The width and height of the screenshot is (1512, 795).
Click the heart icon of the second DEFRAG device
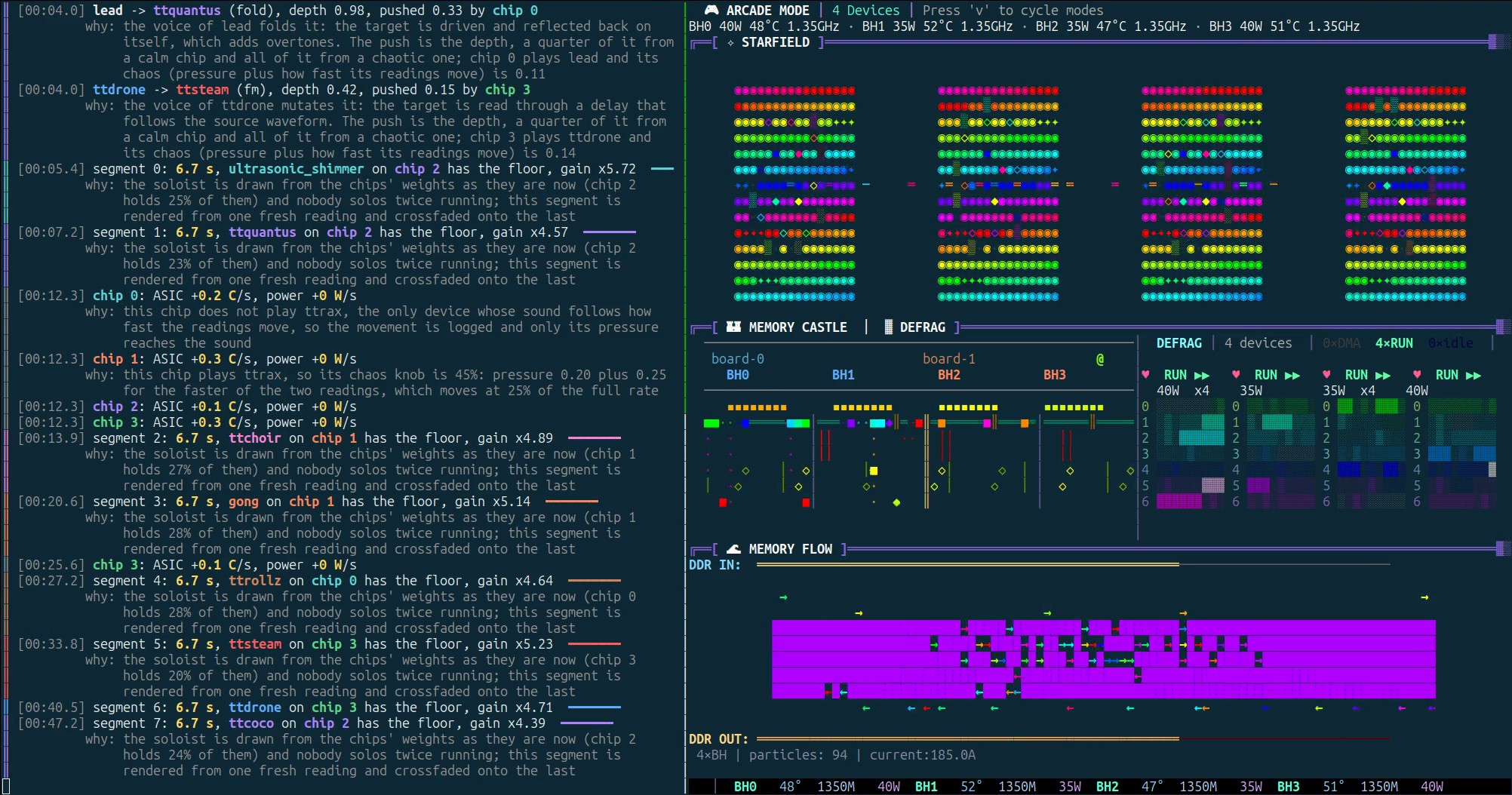pos(1236,375)
